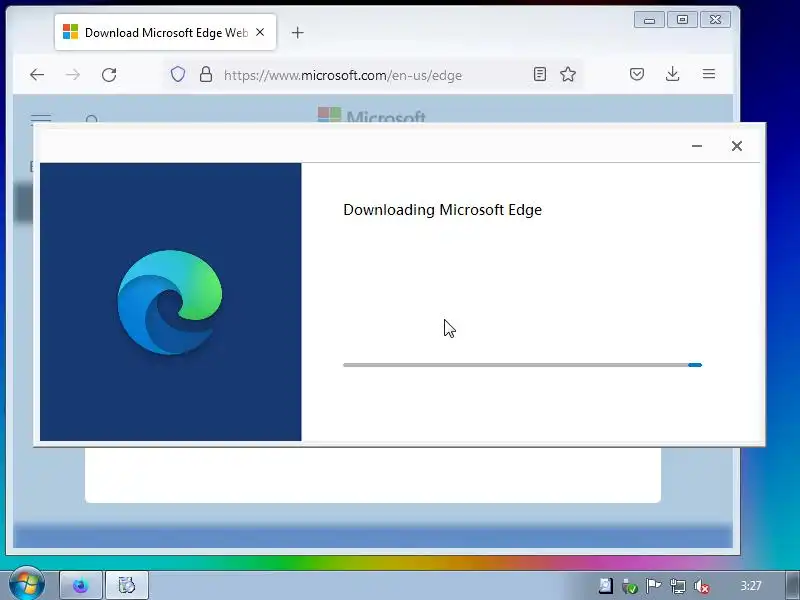The width and height of the screenshot is (800, 600).
Task: Click Show desktop strip at taskbar end
Action: pos(792,585)
